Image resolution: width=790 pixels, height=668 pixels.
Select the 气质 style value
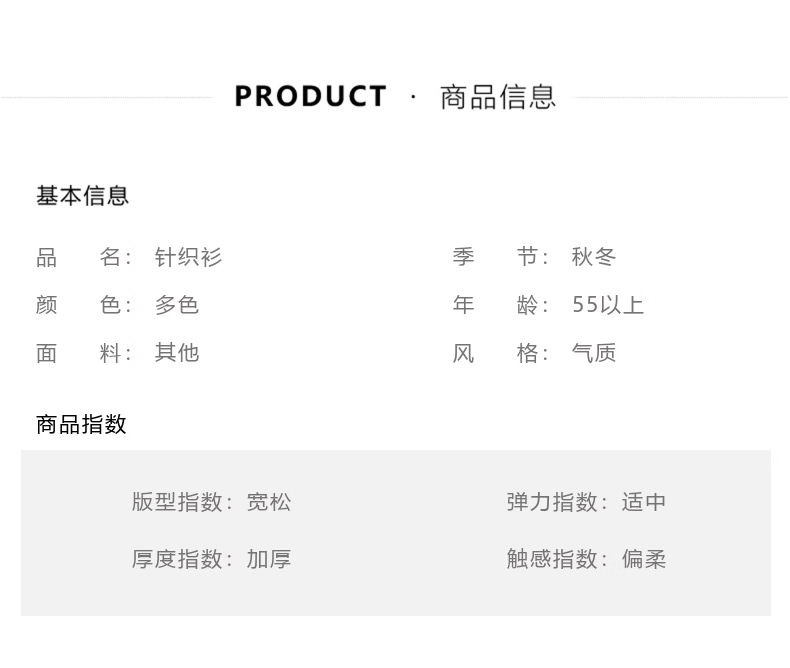pyautogui.click(x=594, y=353)
